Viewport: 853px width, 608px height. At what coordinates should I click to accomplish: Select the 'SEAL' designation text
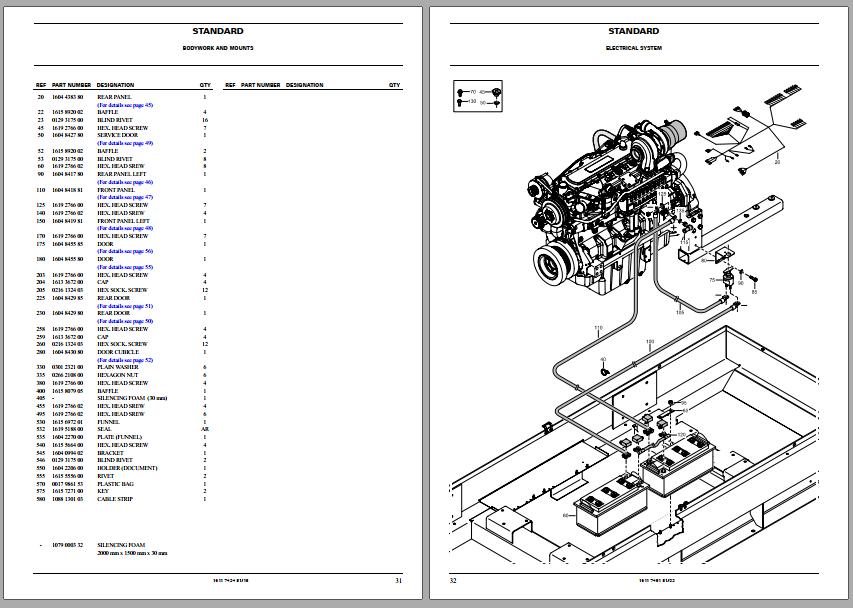[104, 429]
